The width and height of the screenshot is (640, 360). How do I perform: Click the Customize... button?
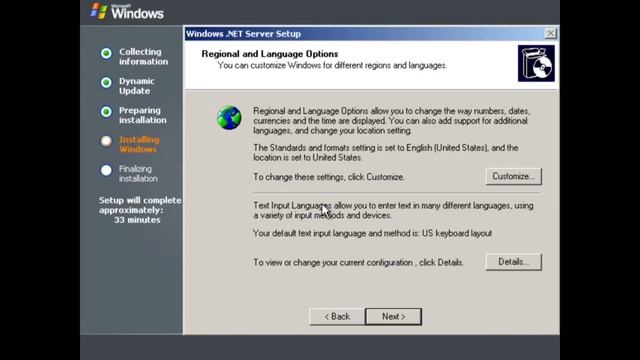(513, 176)
